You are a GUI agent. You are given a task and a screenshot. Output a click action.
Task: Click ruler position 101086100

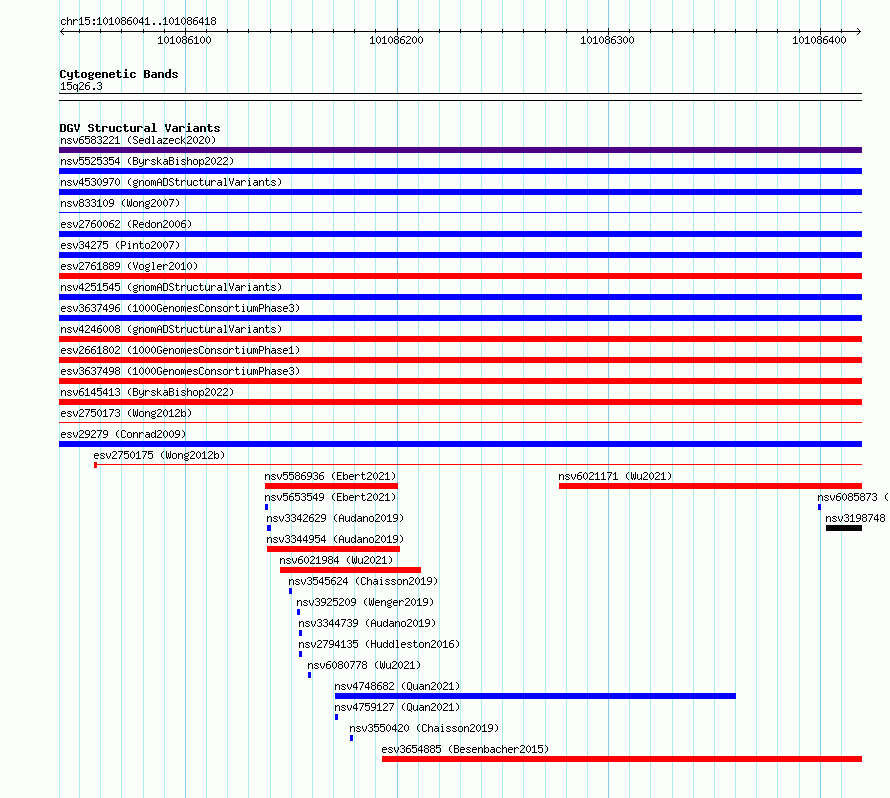coord(184,40)
